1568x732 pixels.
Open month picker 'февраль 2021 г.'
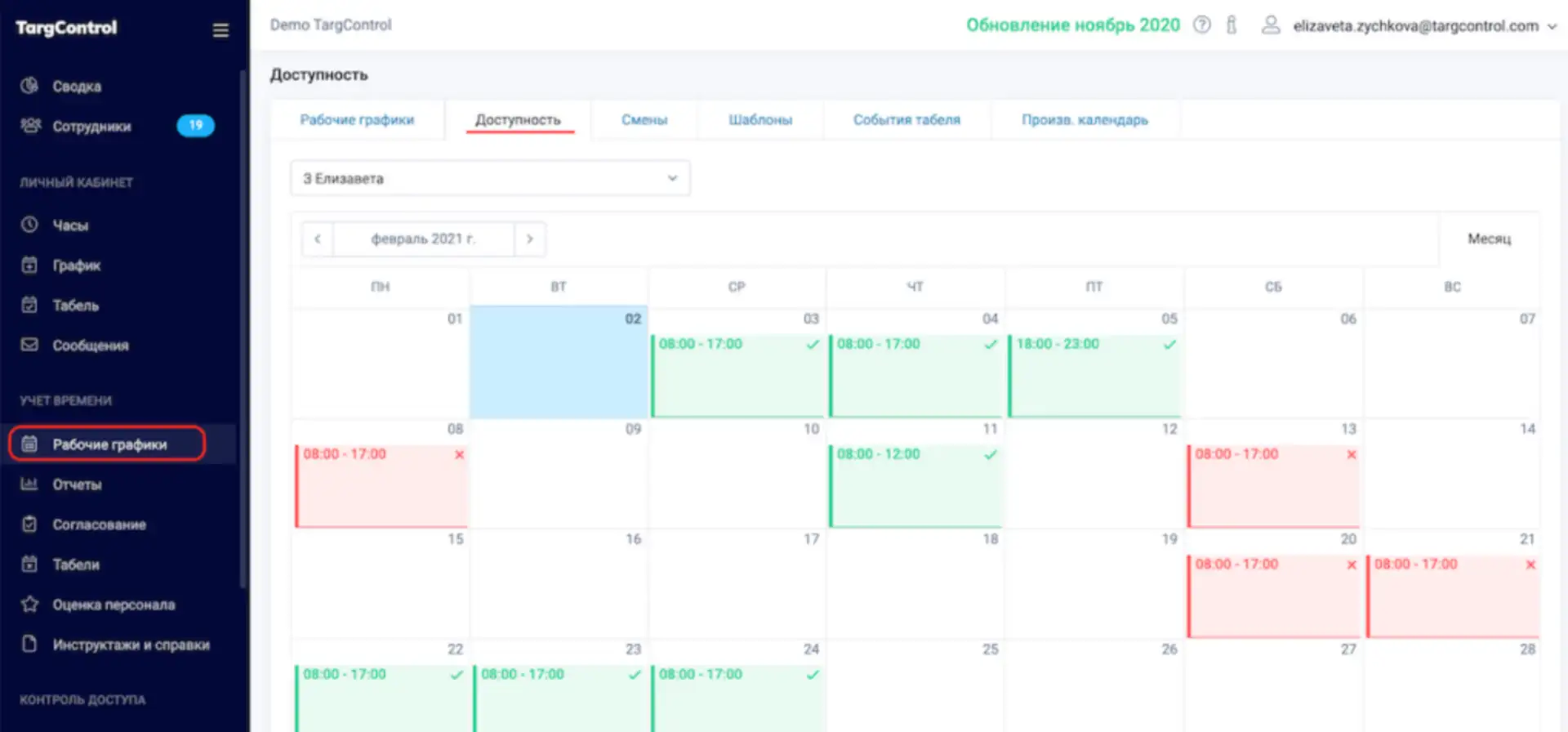[423, 239]
